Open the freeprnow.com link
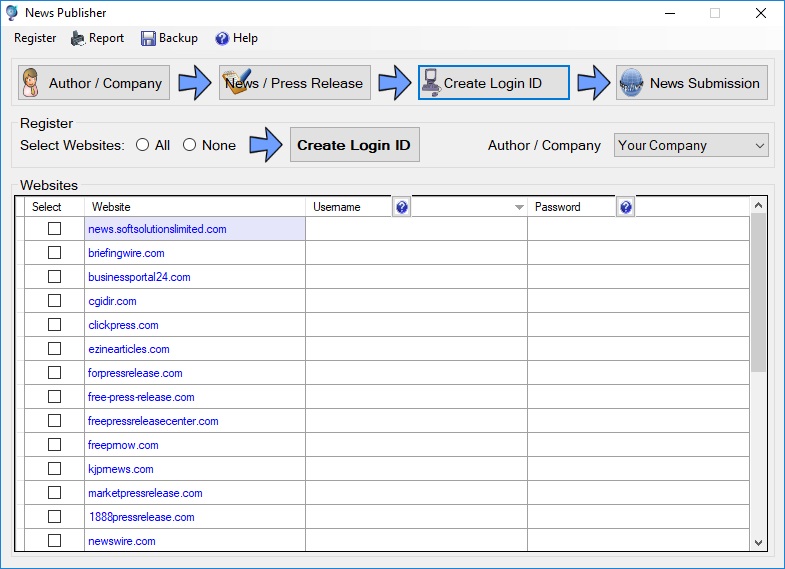Viewport: 785px width, 569px height. point(123,445)
